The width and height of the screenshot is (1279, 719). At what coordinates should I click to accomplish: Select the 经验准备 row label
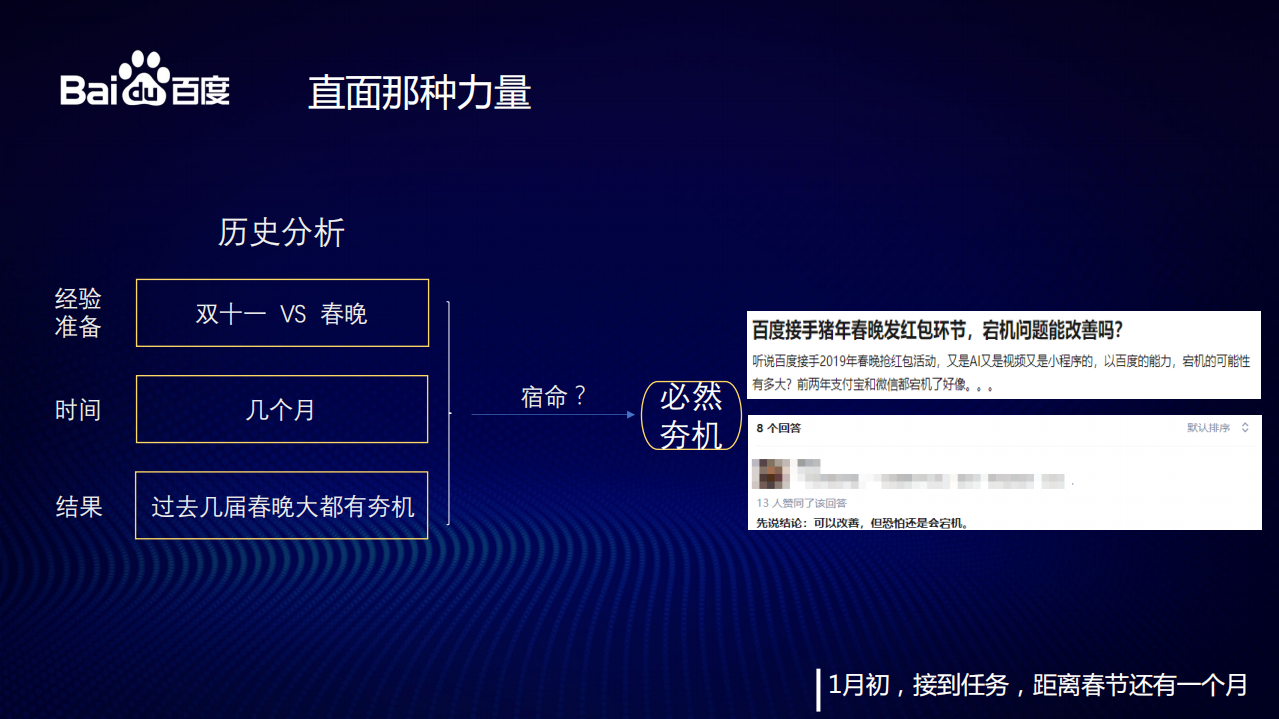[x=77, y=313]
